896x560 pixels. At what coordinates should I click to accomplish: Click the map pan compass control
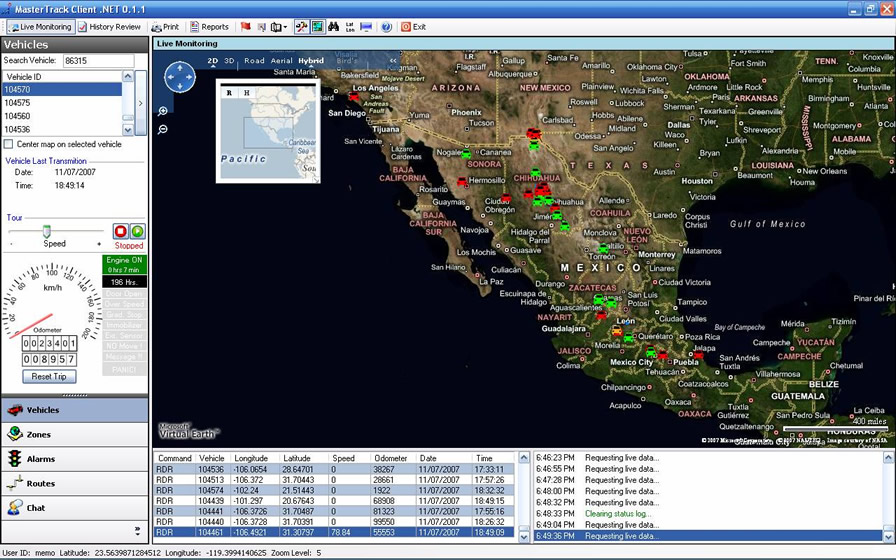coord(179,77)
